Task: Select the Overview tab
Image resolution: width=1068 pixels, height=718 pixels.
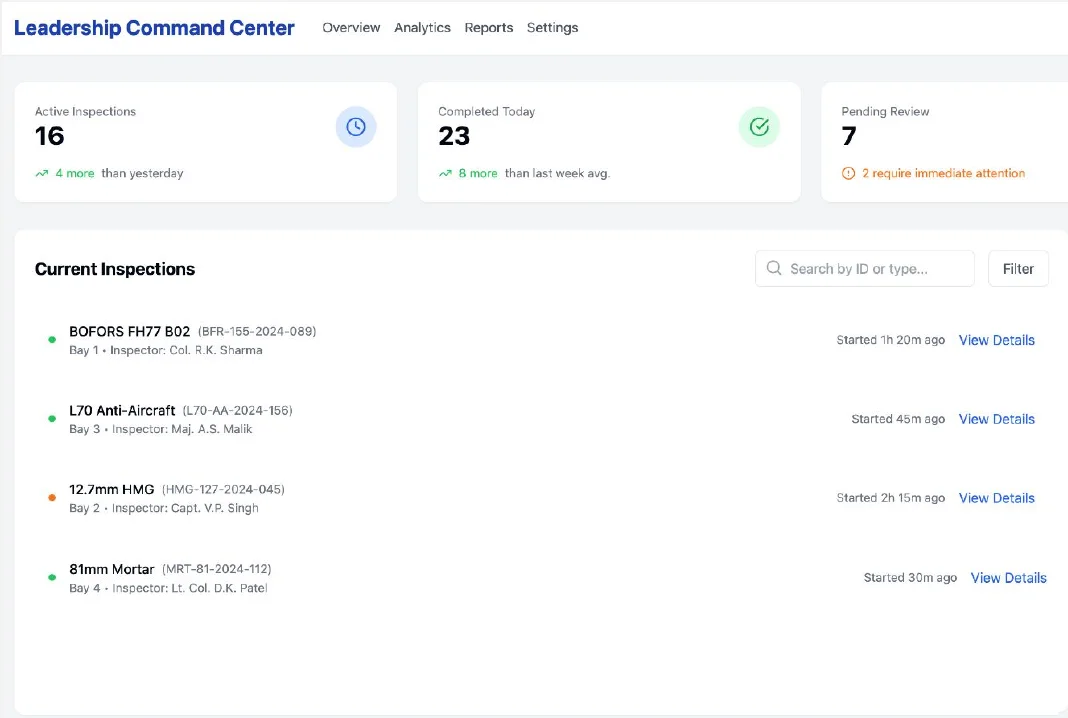Action: [351, 27]
